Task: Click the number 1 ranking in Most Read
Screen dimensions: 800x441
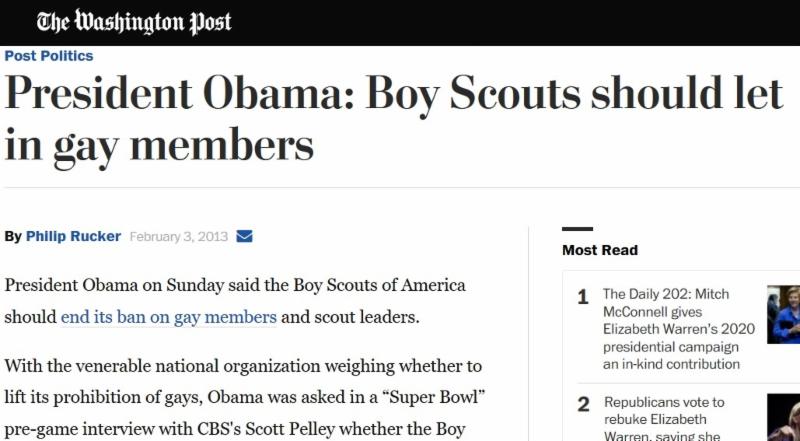Action: 583,297
